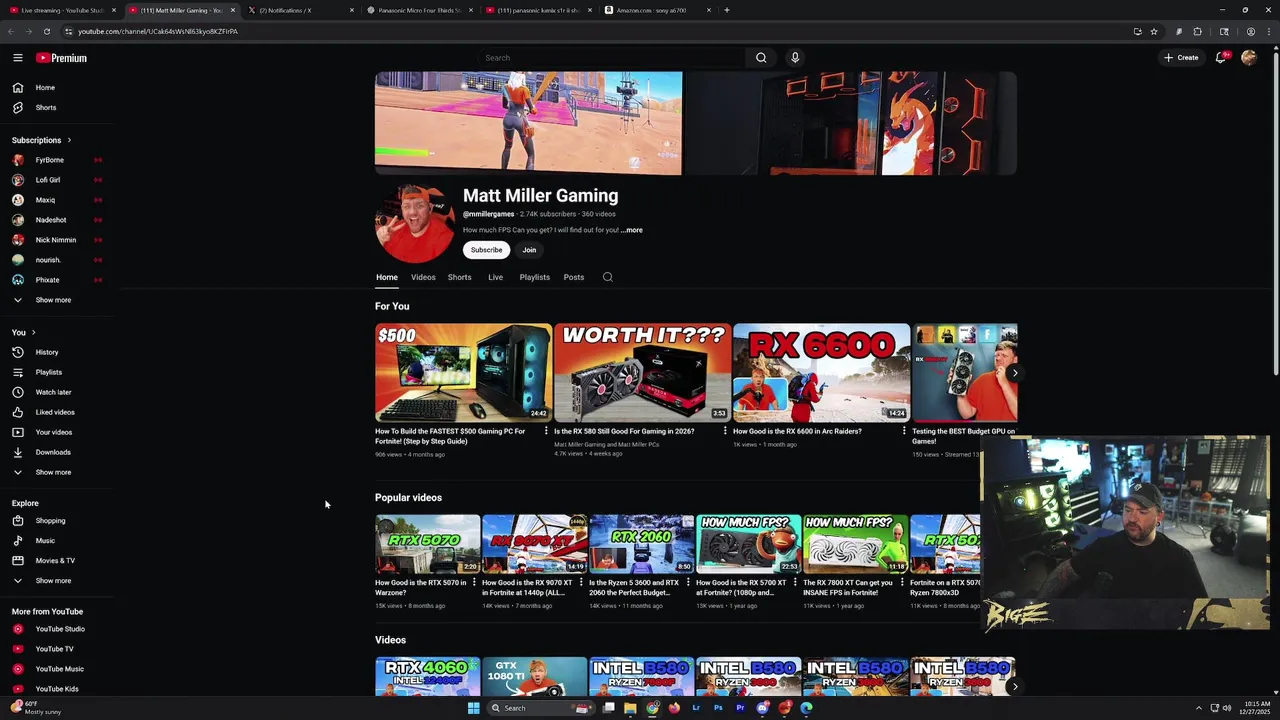Screen dimensions: 1280x720
Task: Switch to the channel Videos tab
Action: click(x=423, y=277)
